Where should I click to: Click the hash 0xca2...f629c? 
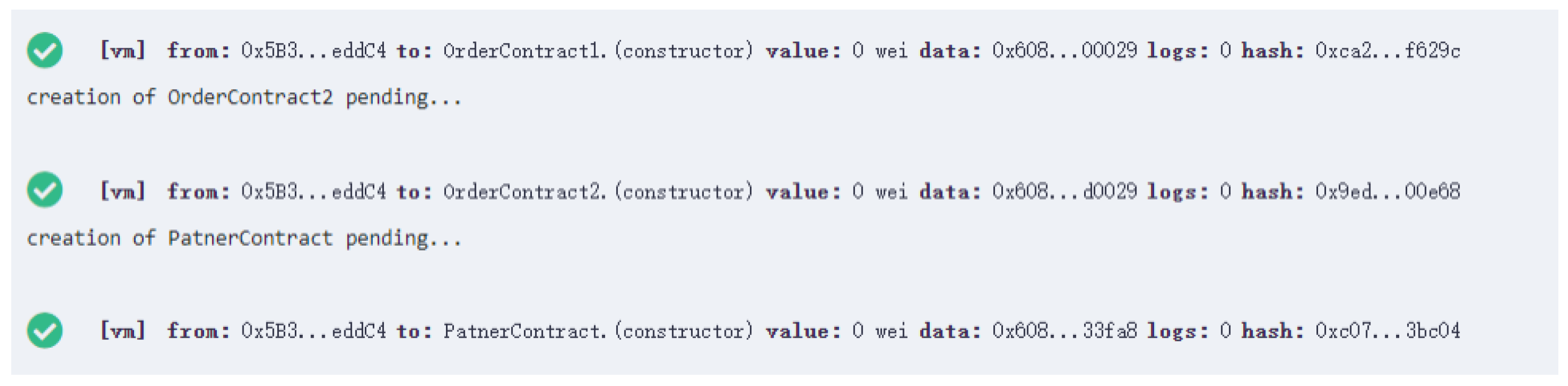coord(1387,51)
